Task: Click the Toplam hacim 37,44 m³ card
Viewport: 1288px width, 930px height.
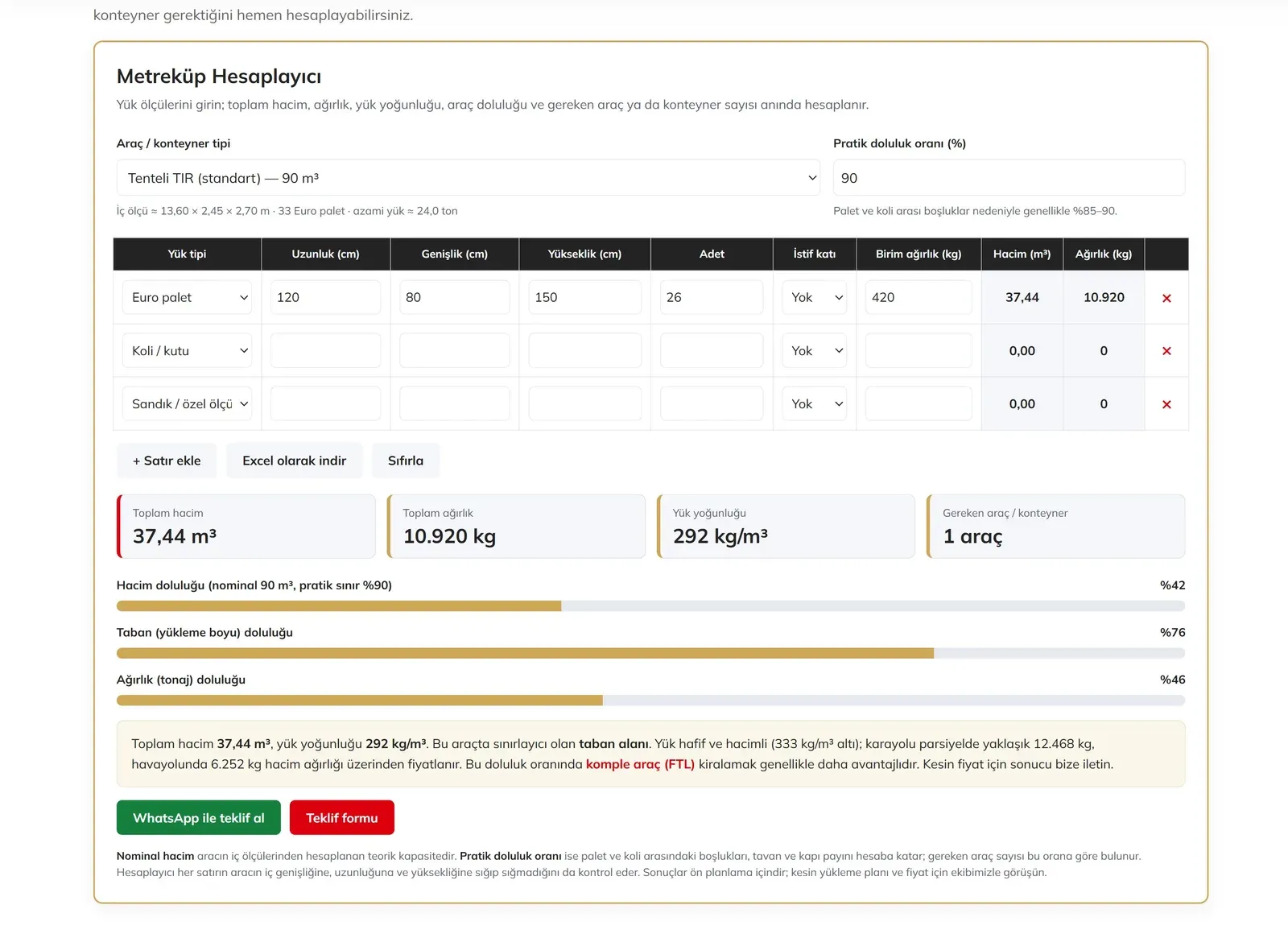Action: [x=246, y=527]
